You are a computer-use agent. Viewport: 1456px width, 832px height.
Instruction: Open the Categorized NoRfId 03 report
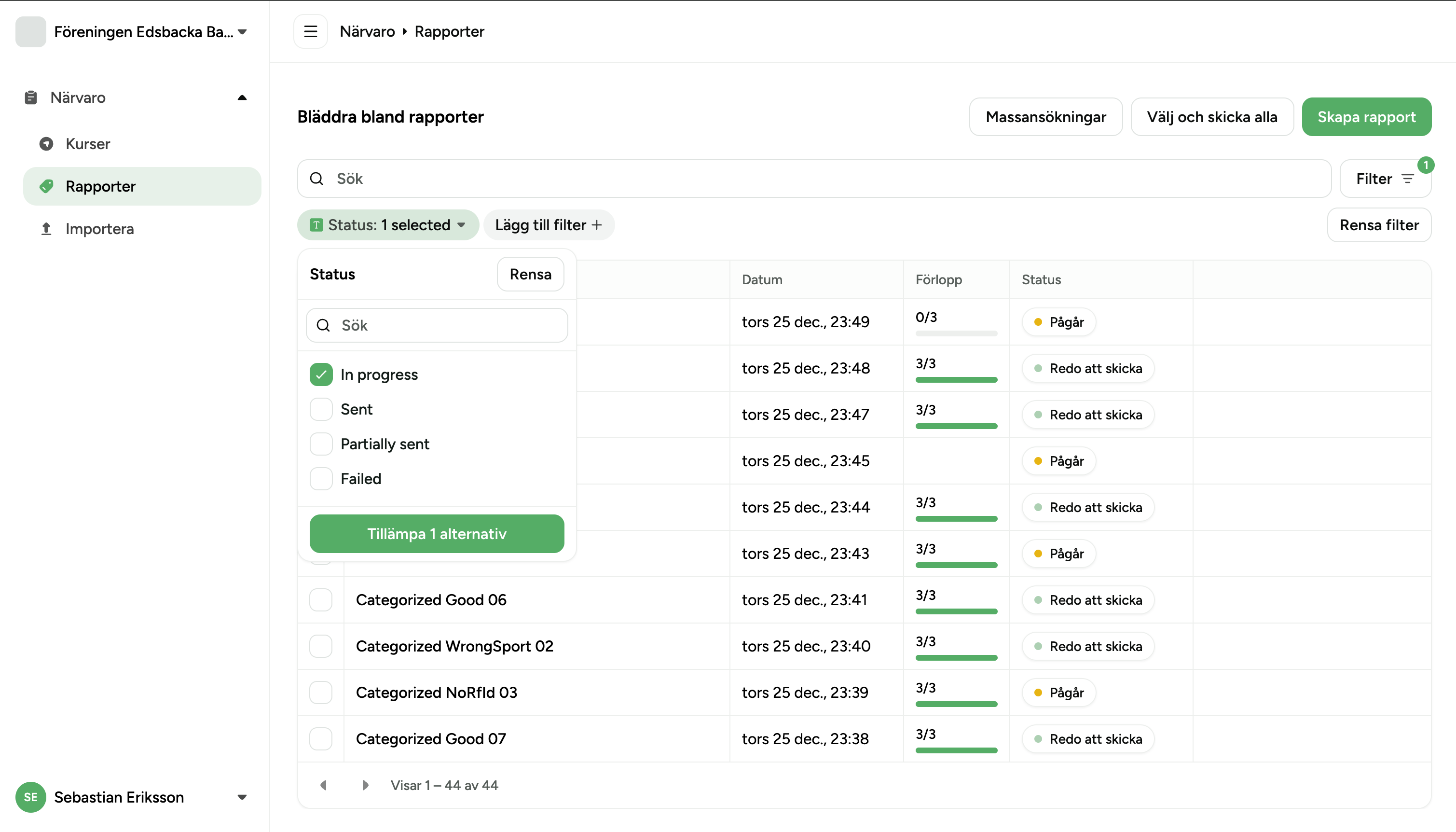437,693
